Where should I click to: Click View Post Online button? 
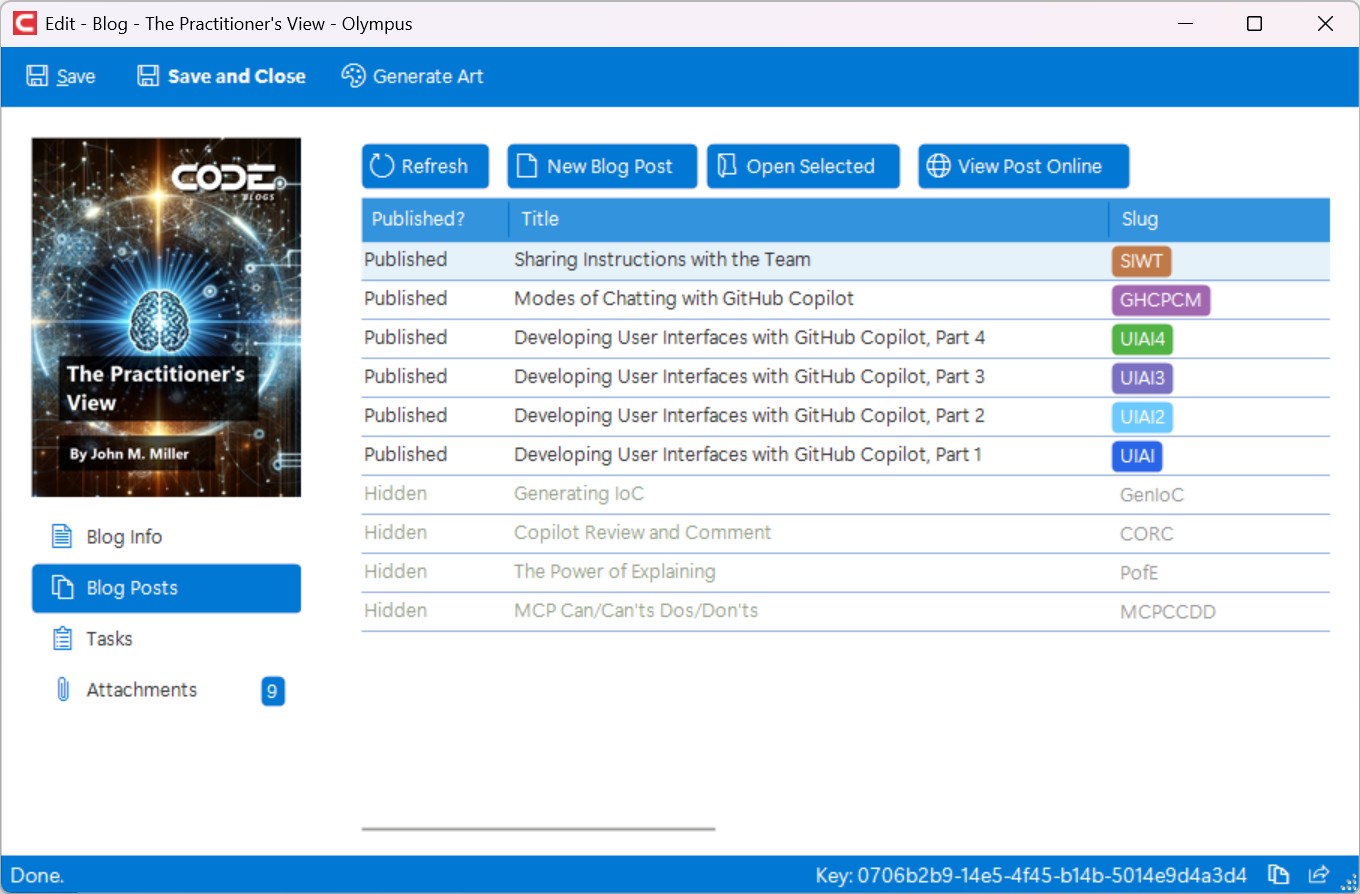coord(1024,166)
